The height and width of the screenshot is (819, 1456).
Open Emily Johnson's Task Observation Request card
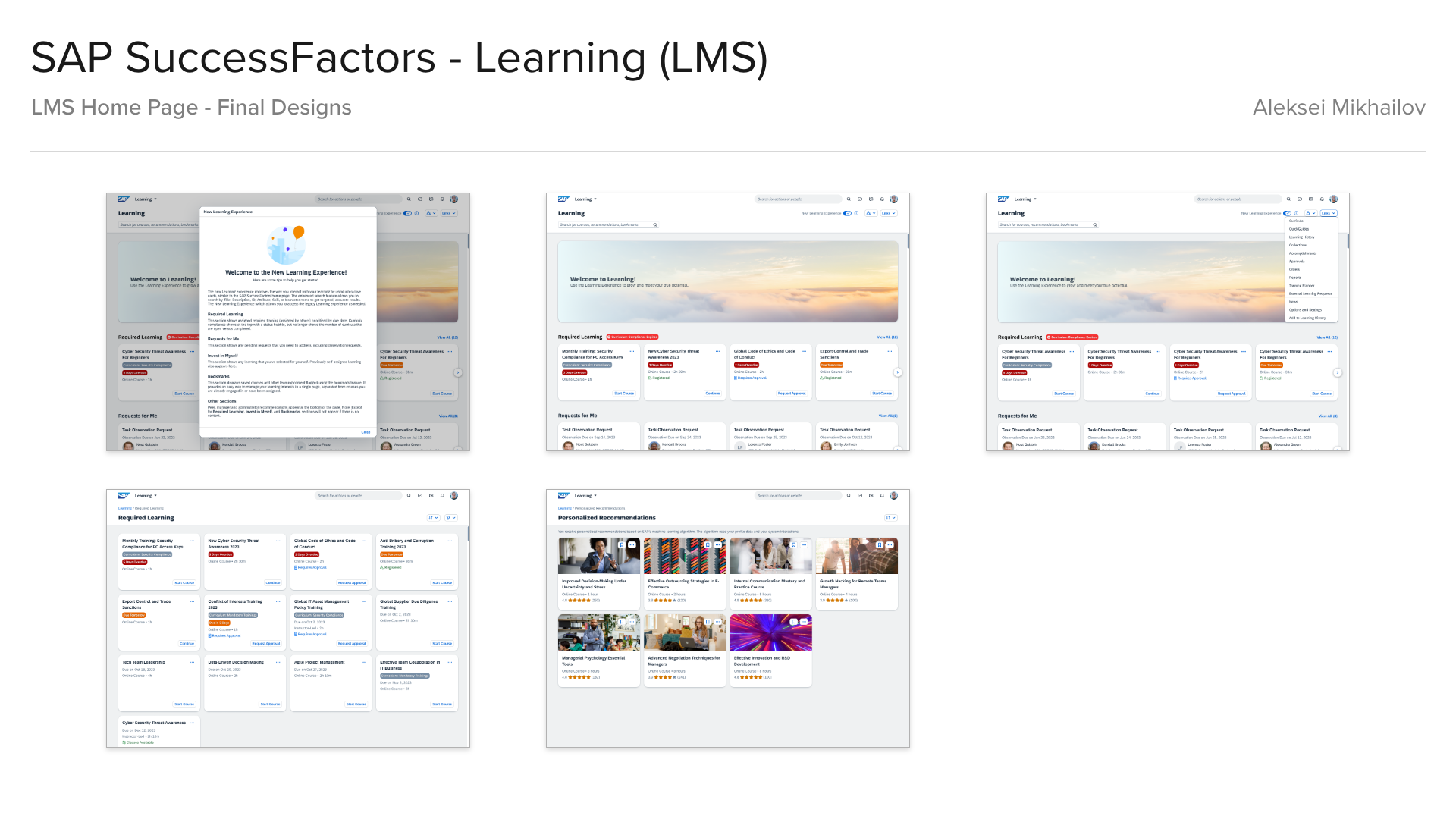point(857,438)
